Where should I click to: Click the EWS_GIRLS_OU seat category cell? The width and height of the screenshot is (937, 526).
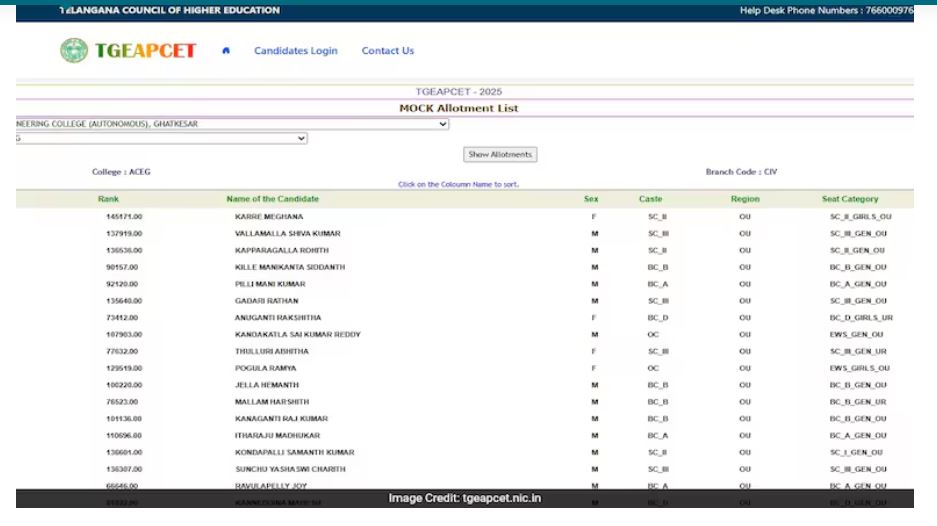(x=859, y=368)
